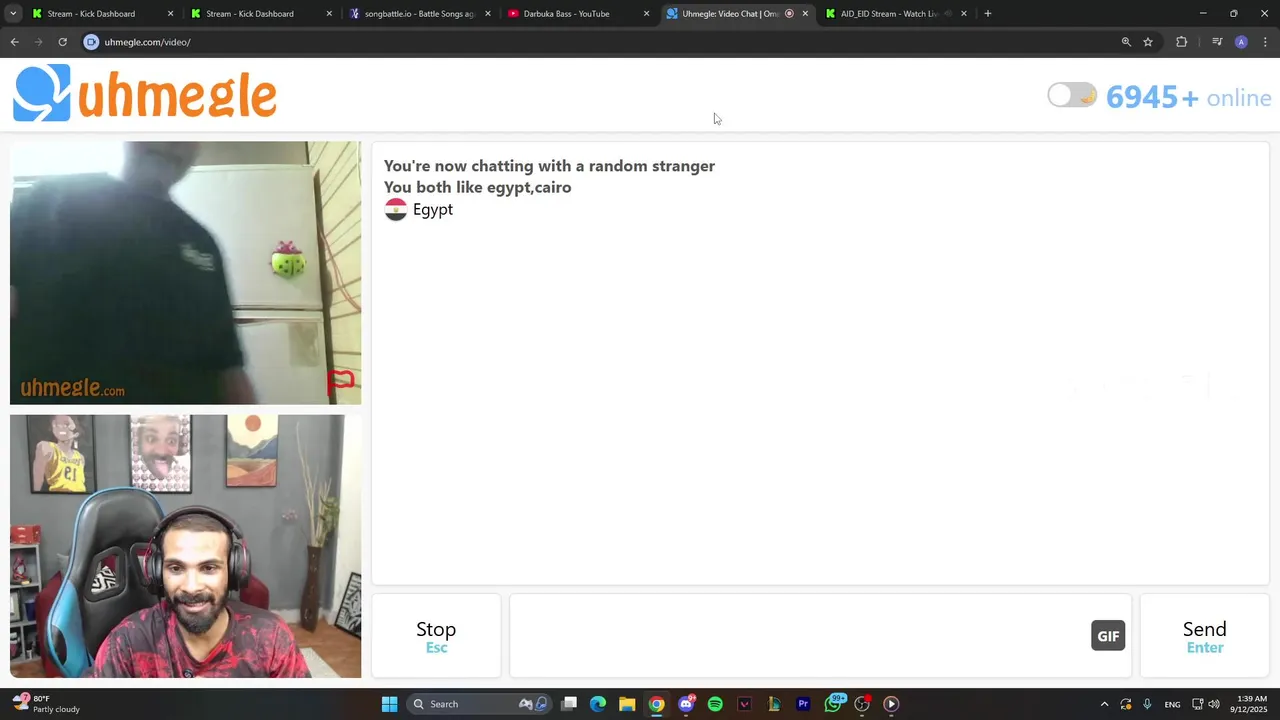Open WhatsApp from the taskbar
Viewport: 1280px width, 720px height.
click(833, 704)
